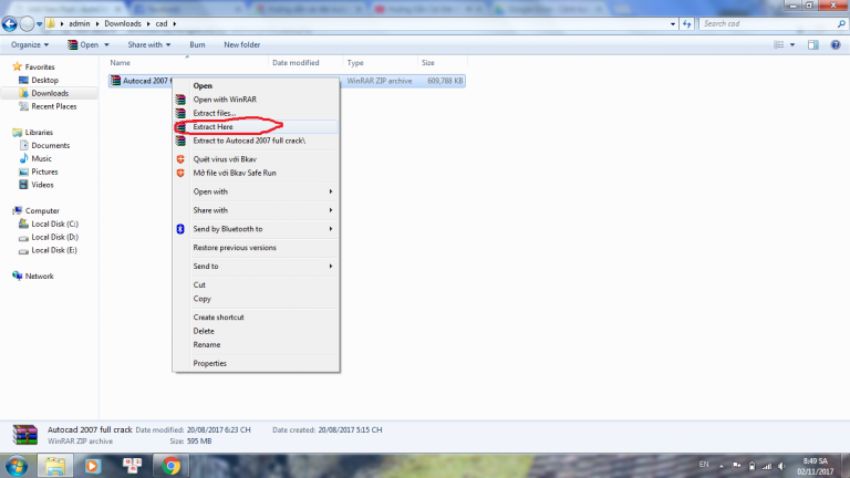Click the refresh button in address bar
850x478 pixels.
pyautogui.click(x=687, y=24)
